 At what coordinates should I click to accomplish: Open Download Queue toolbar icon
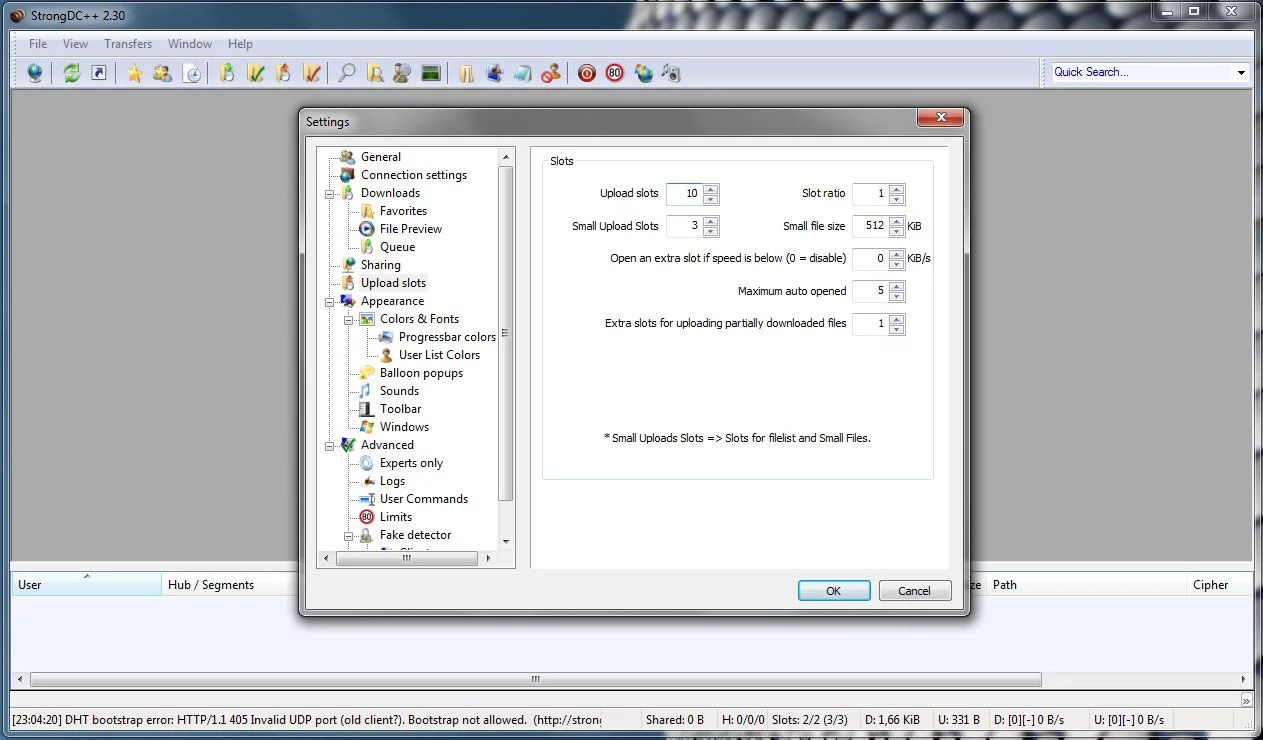coord(227,73)
